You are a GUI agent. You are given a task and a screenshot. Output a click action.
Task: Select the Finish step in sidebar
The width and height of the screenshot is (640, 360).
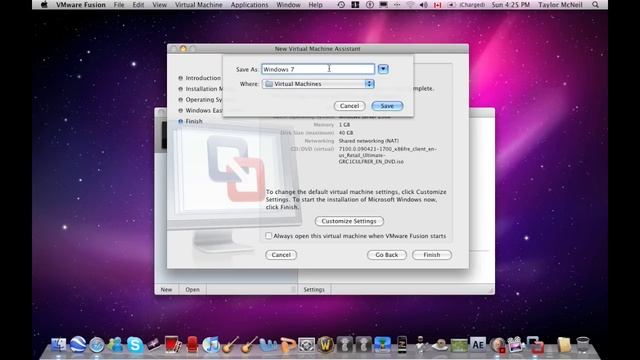coord(194,121)
